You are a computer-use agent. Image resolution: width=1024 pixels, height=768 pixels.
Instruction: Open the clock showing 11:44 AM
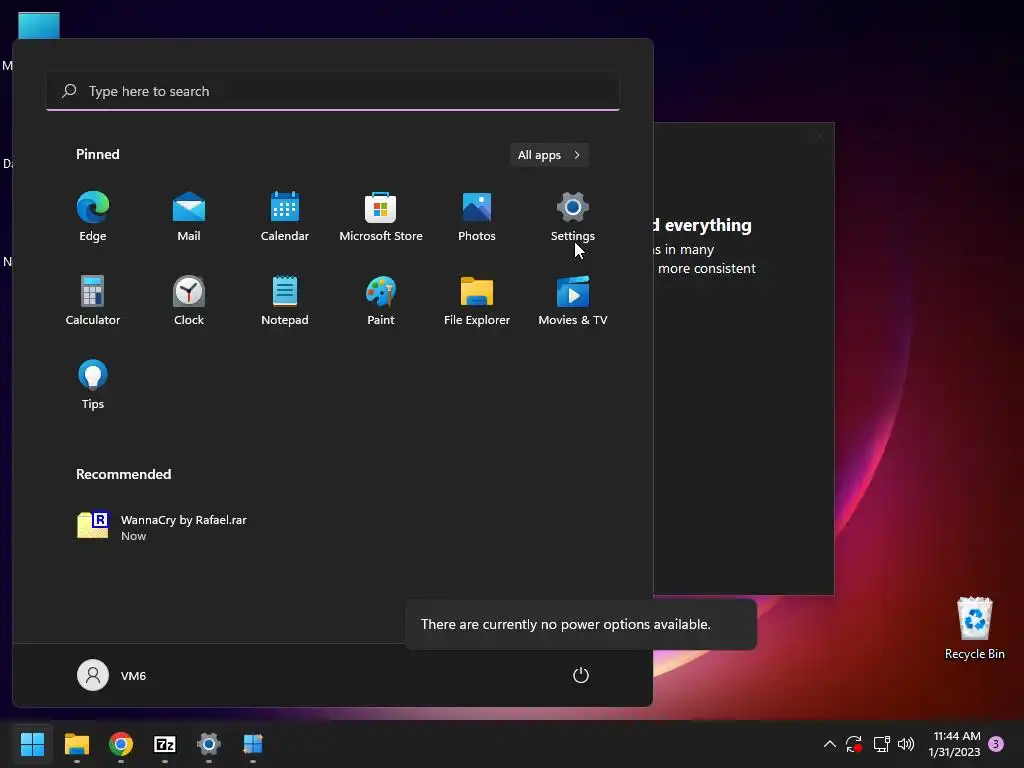(955, 744)
